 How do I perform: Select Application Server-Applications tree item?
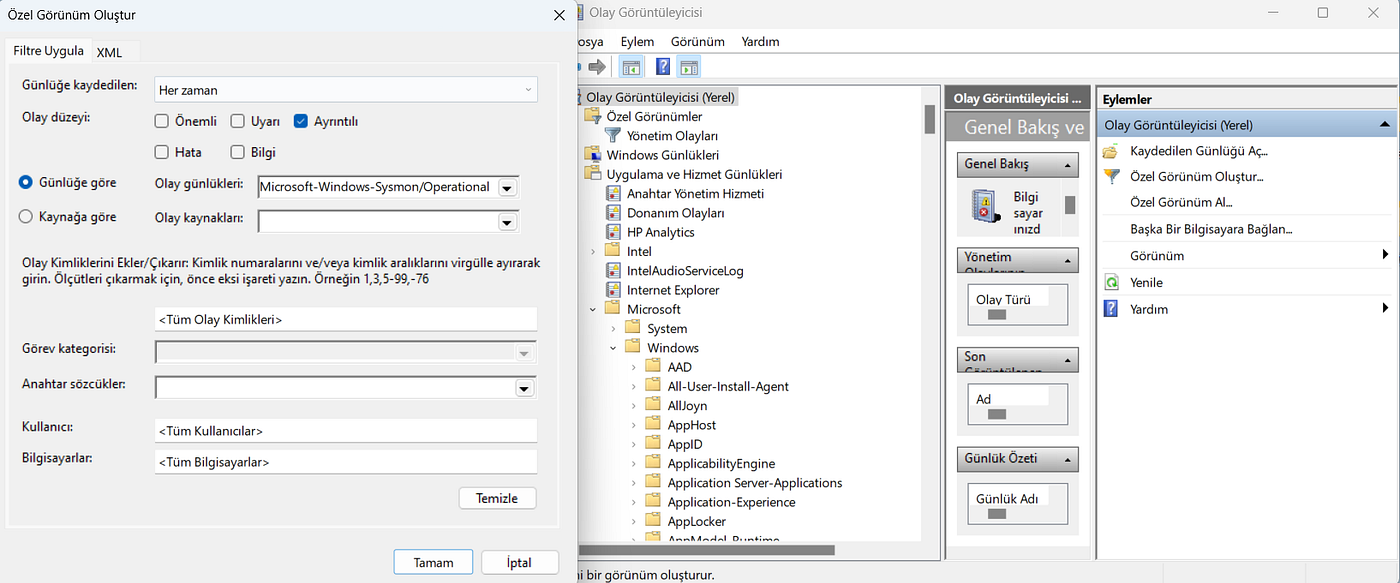pyautogui.click(x=754, y=483)
